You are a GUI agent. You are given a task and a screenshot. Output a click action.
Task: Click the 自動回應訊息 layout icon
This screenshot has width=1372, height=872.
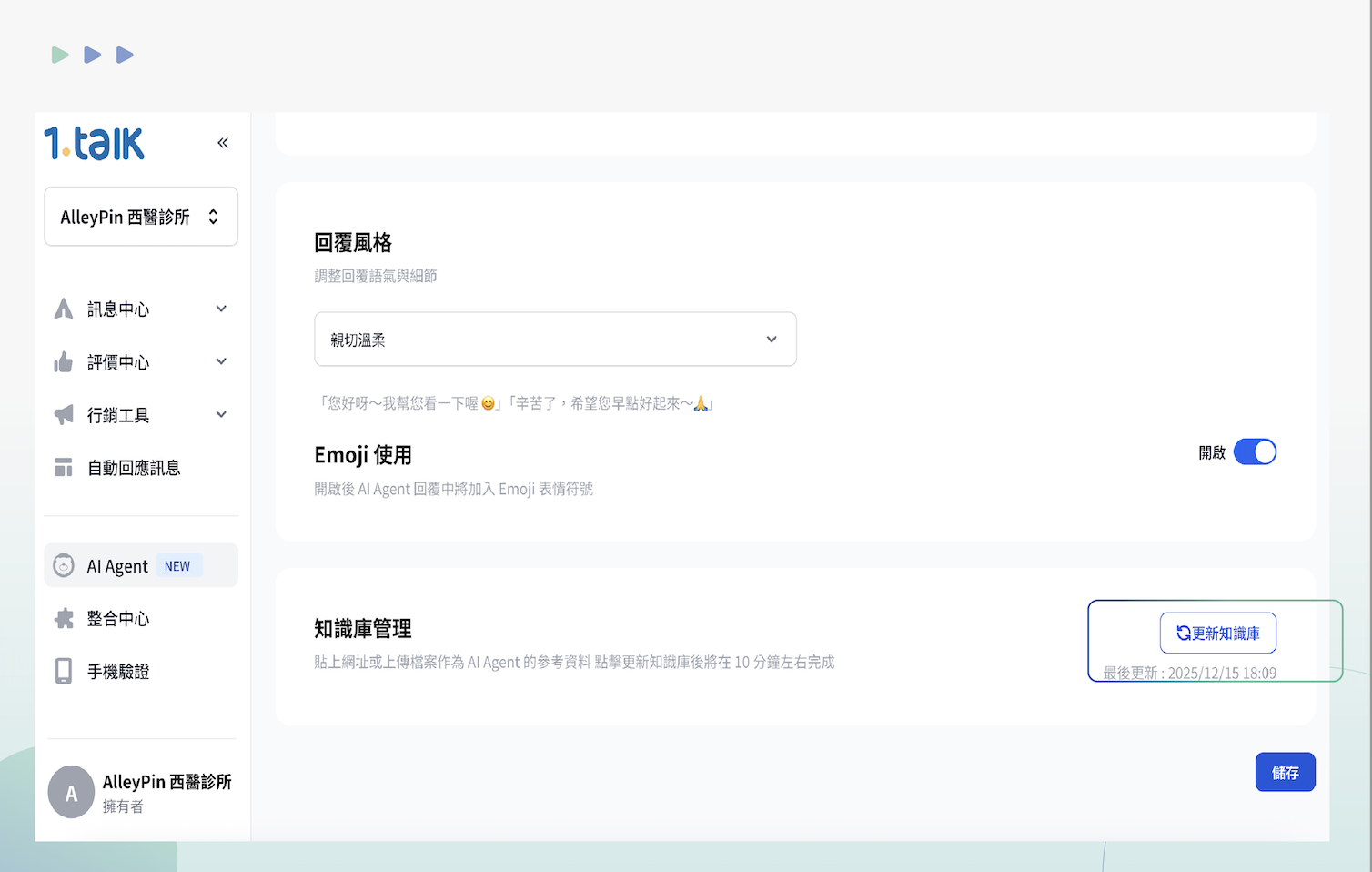coord(64,468)
